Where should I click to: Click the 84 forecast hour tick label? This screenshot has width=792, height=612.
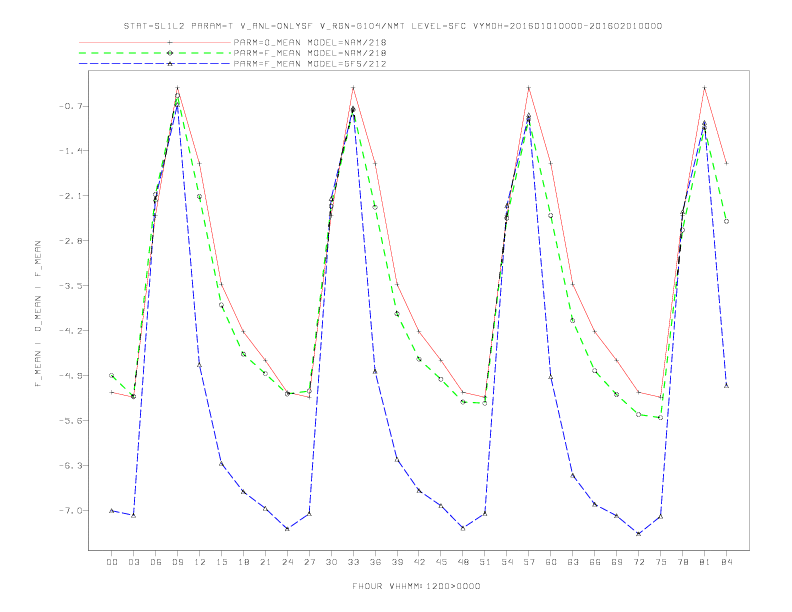pos(727,562)
